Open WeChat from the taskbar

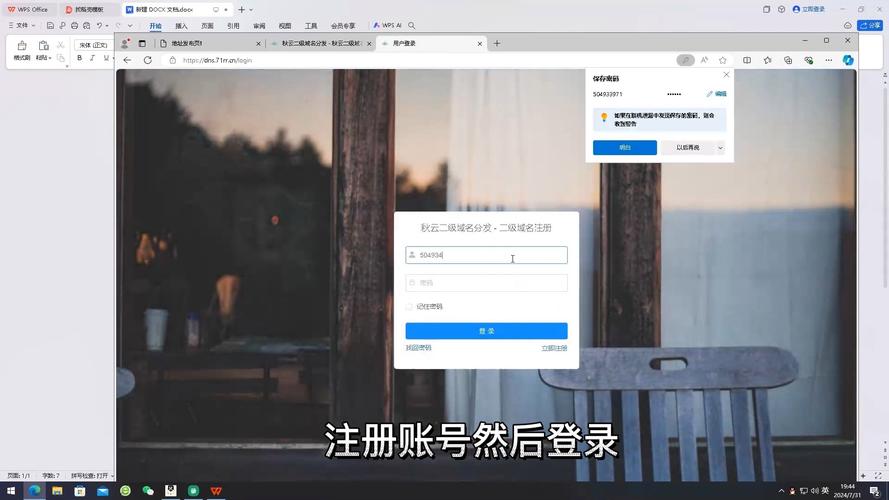[x=148, y=491]
